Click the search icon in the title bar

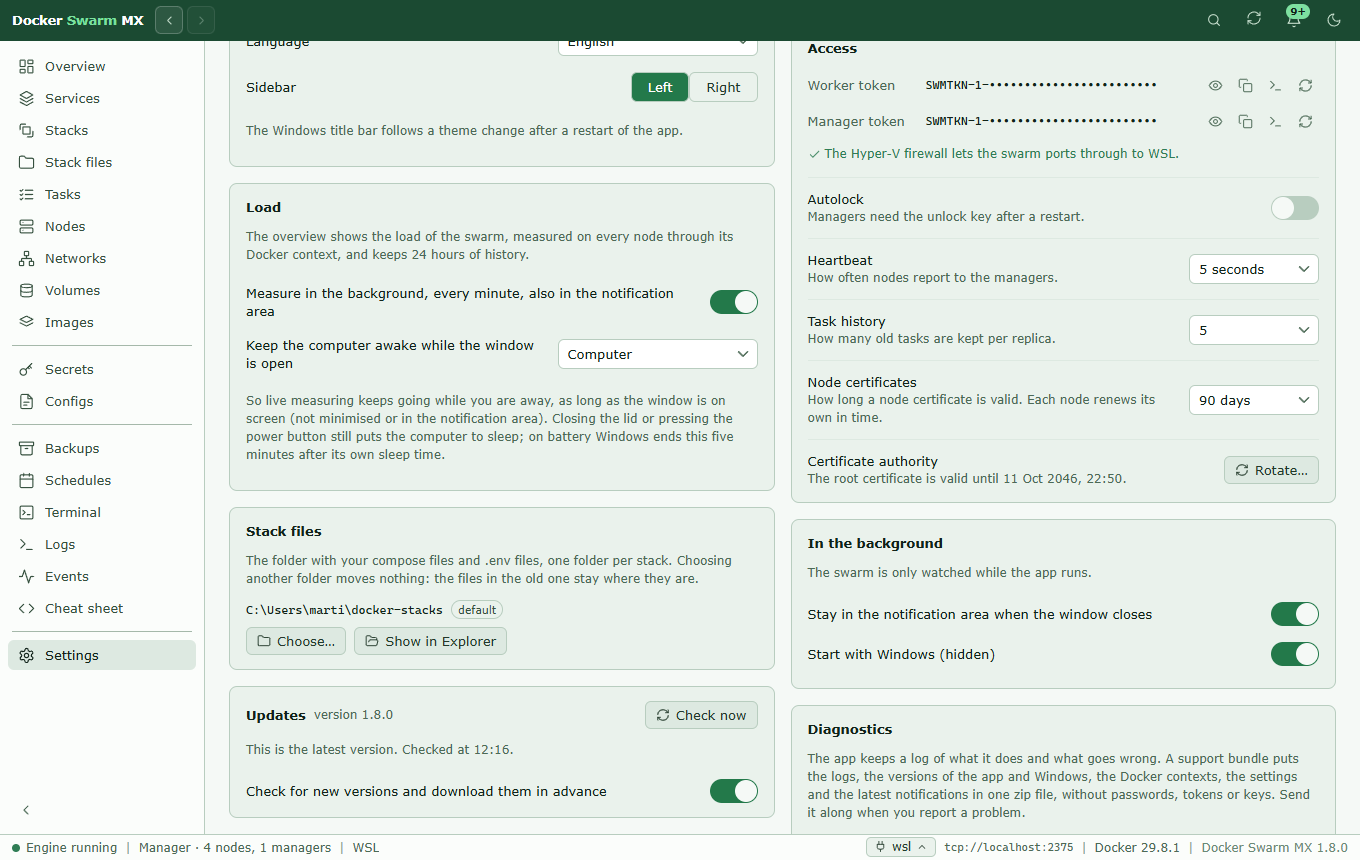tap(1214, 20)
